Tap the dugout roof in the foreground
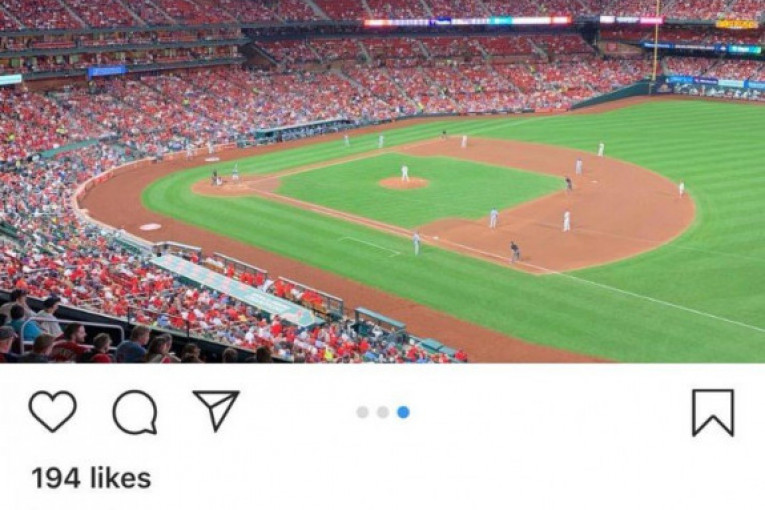Screen dimensions: 765x510 point(234,289)
